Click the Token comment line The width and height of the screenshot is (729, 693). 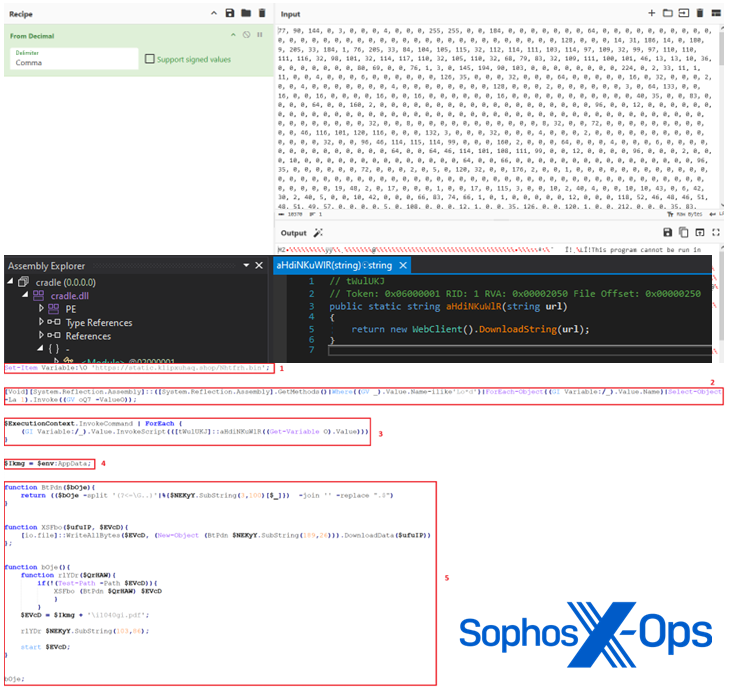[515, 294]
